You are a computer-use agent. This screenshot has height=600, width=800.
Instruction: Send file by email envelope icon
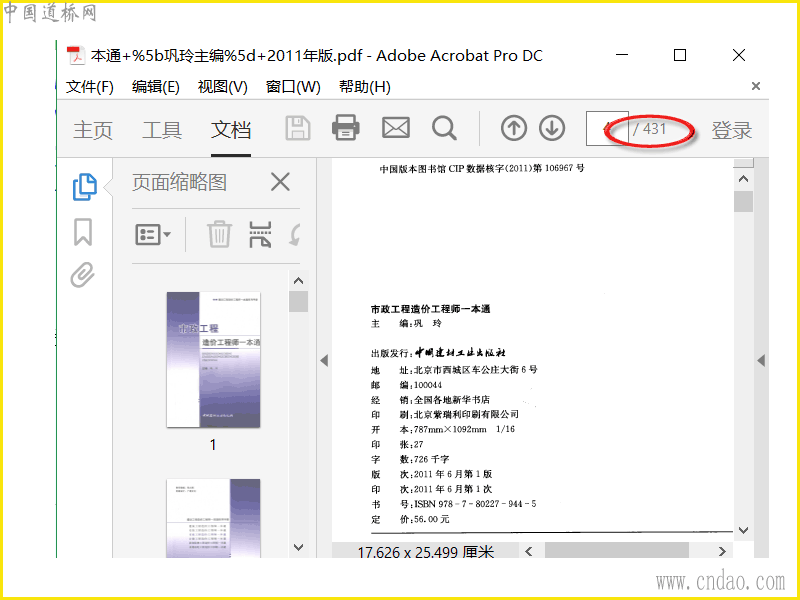click(x=396, y=128)
